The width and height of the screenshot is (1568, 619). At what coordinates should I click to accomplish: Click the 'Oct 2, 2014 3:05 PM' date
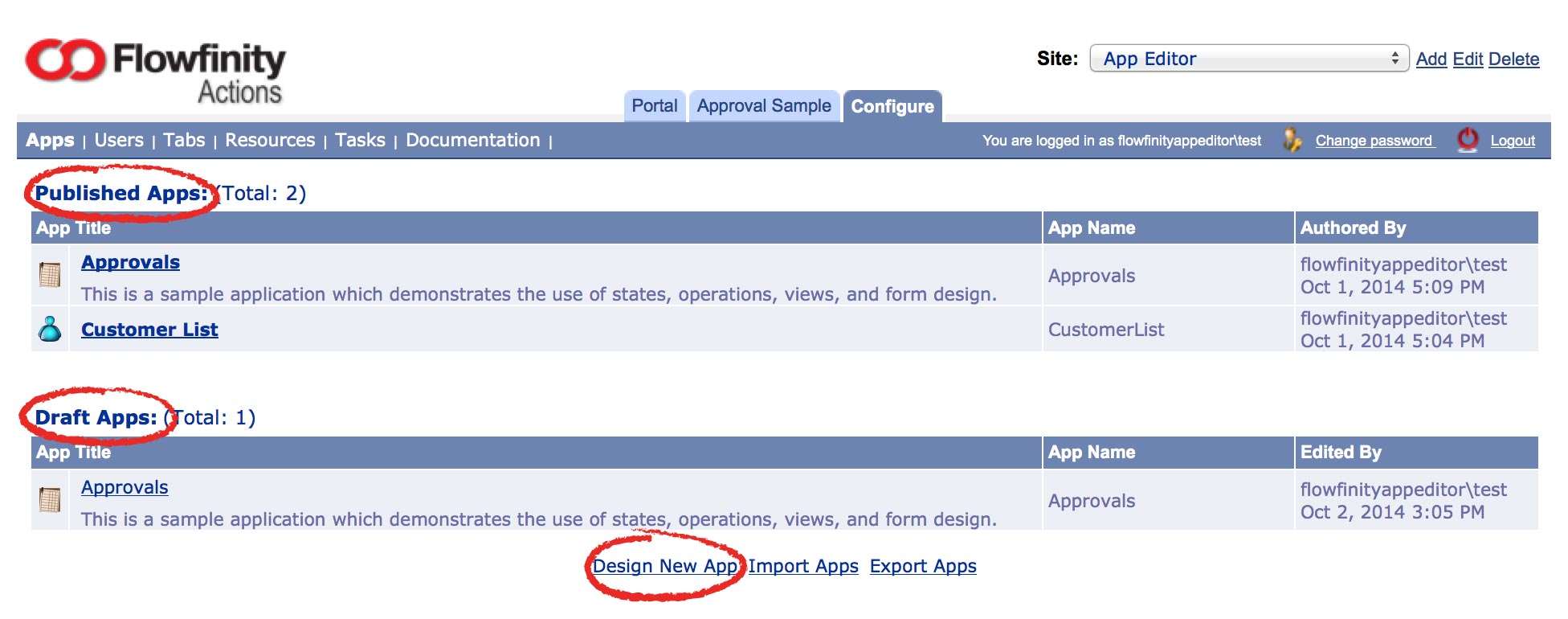[1392, 512]
